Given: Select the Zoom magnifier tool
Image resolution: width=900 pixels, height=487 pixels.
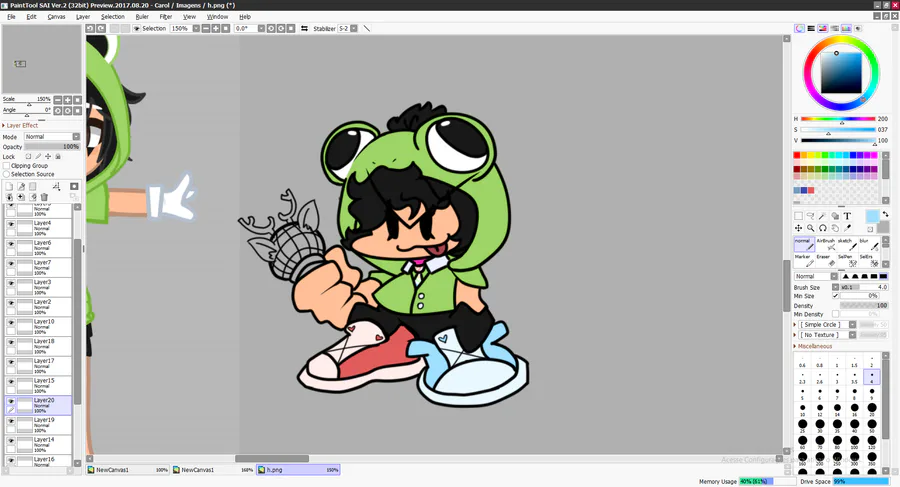Looking at the screenshot, I should (x=810, y=228).
